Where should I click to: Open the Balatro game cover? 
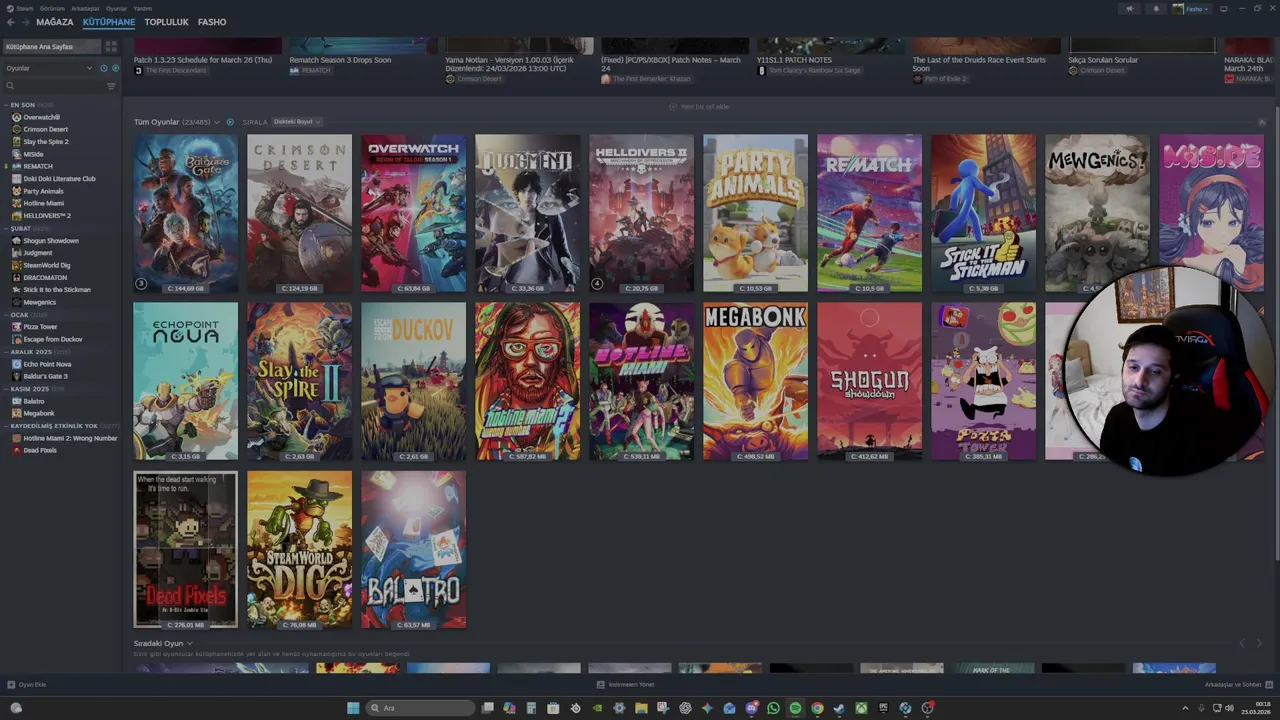click(414, 550)
